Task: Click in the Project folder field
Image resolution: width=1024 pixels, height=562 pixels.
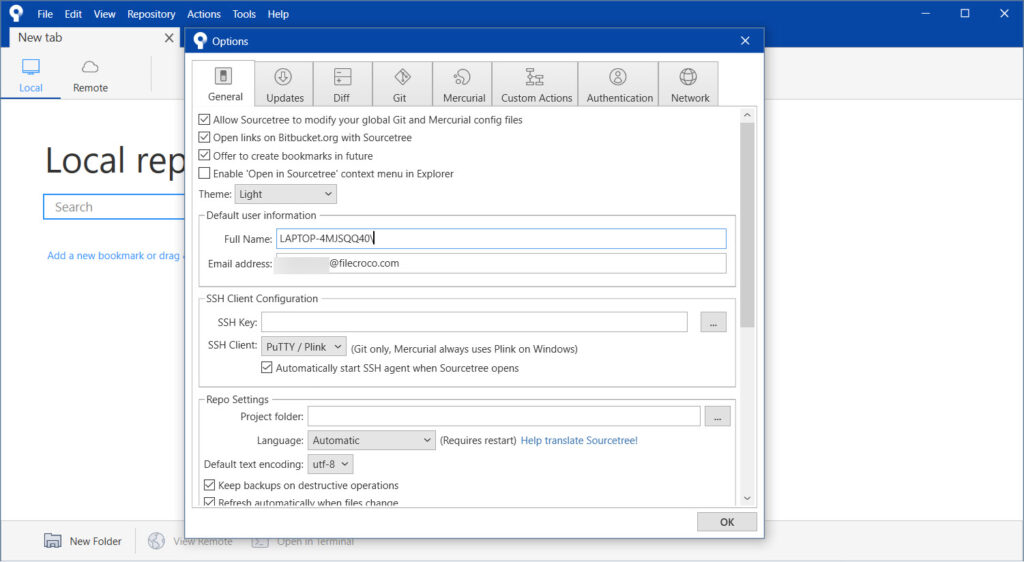Action: coord(504,416)
